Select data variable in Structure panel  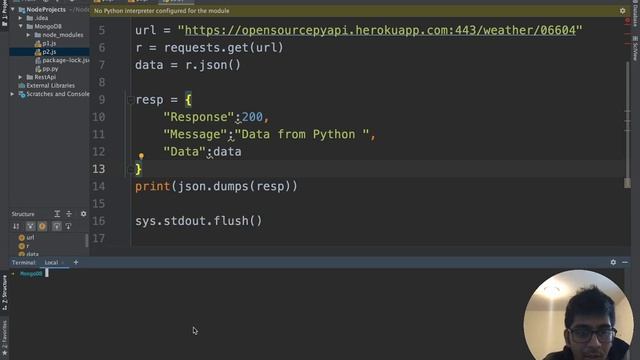click(x=29, y=254)
